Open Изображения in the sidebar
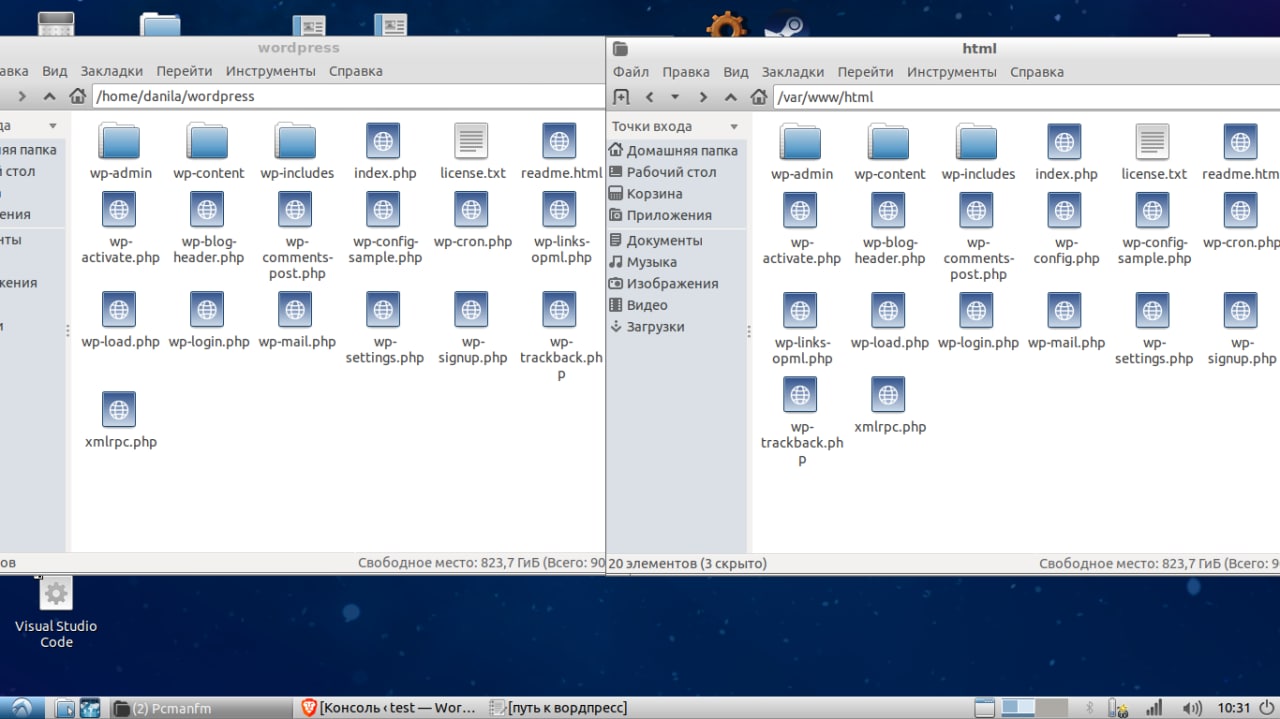 click(673, 283)
